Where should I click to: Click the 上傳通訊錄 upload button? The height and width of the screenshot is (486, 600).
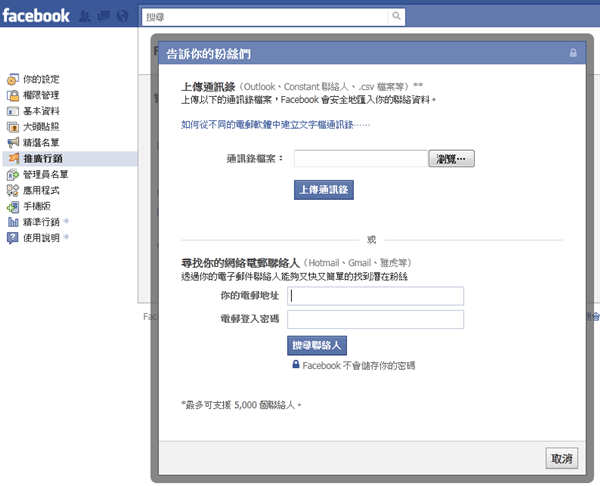click(324, 190)
